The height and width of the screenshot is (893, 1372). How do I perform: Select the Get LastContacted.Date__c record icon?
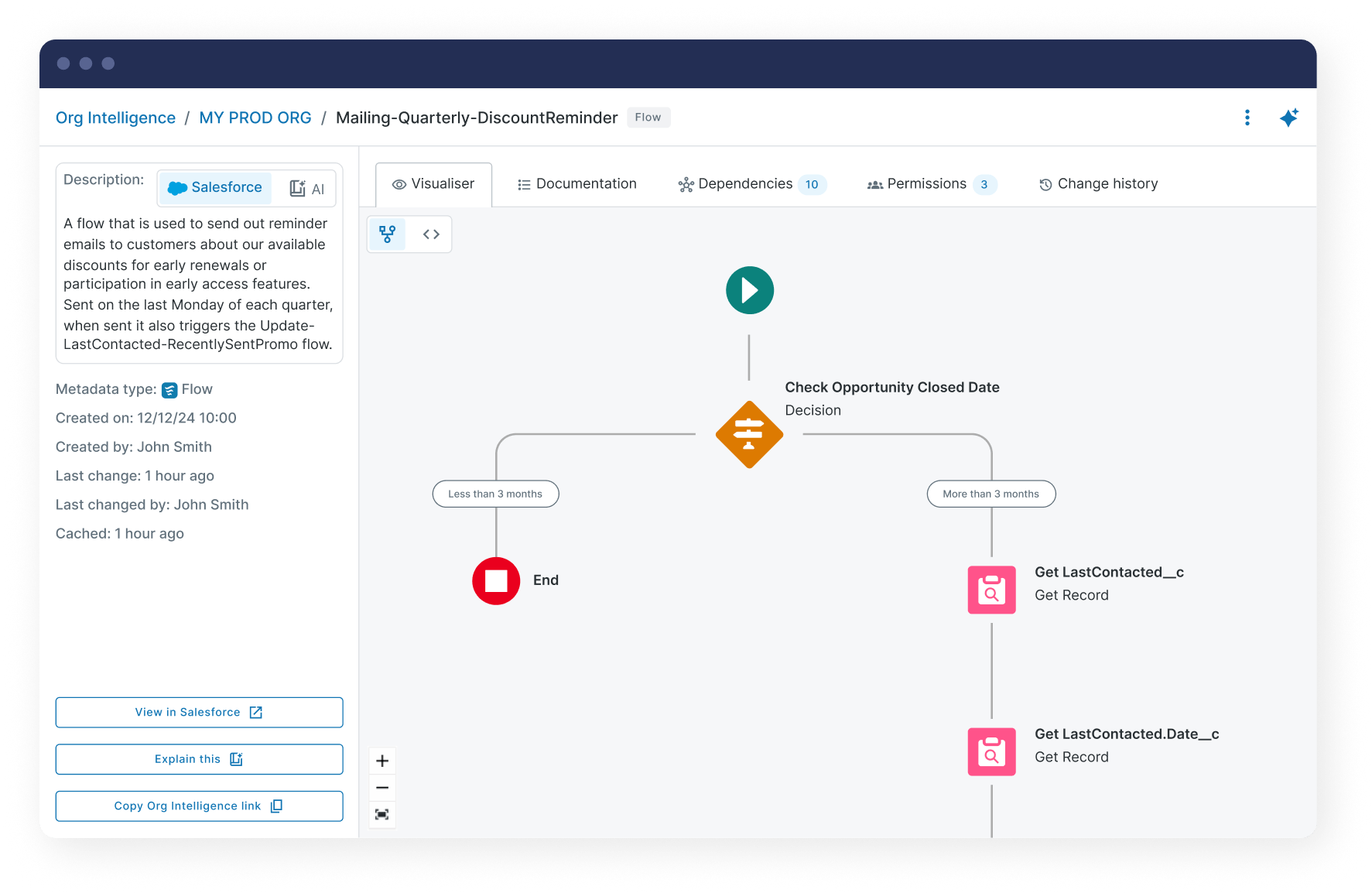991,751
